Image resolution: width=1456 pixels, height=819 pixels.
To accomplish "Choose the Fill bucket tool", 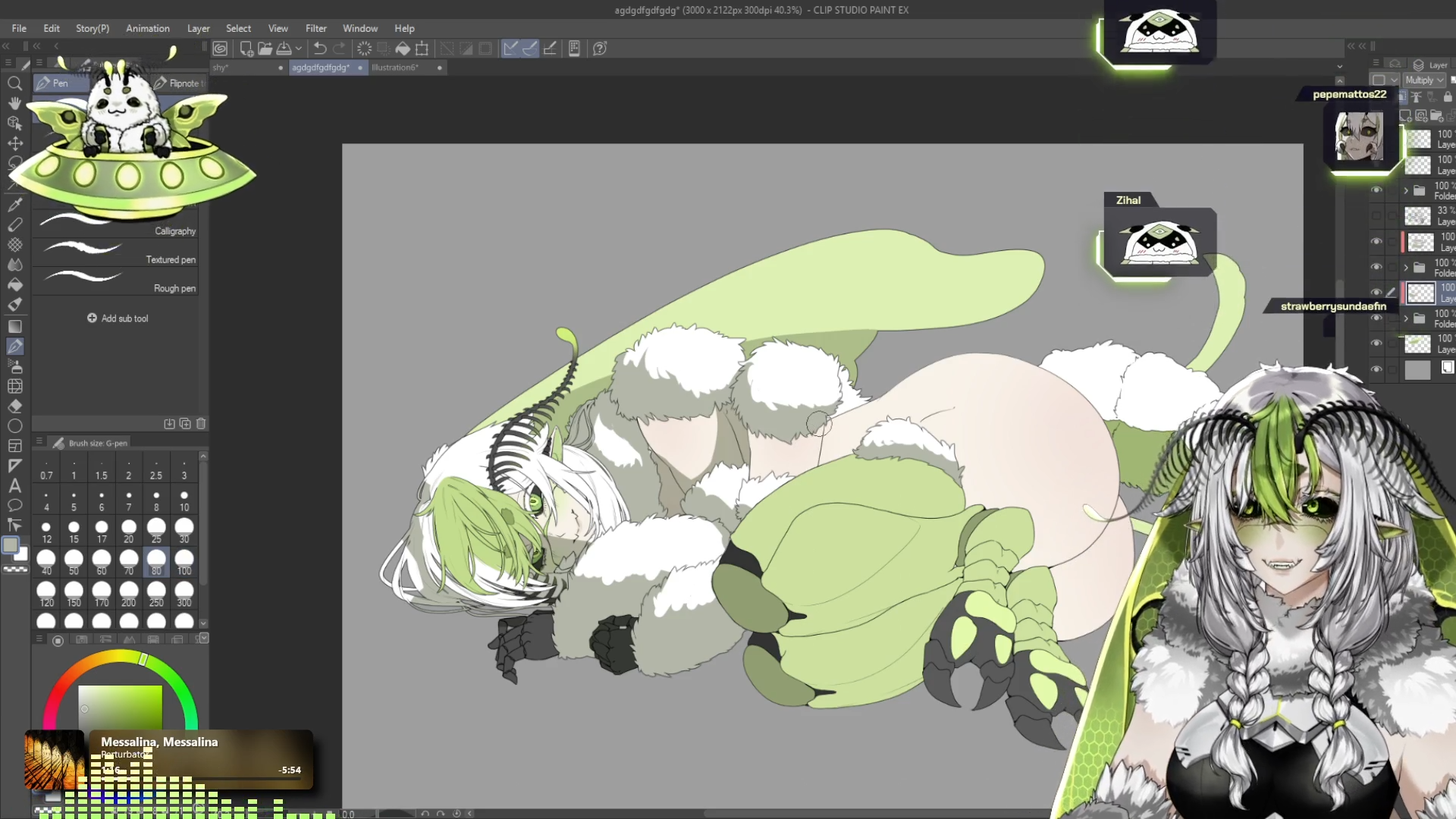I will [x=14, y=285].
